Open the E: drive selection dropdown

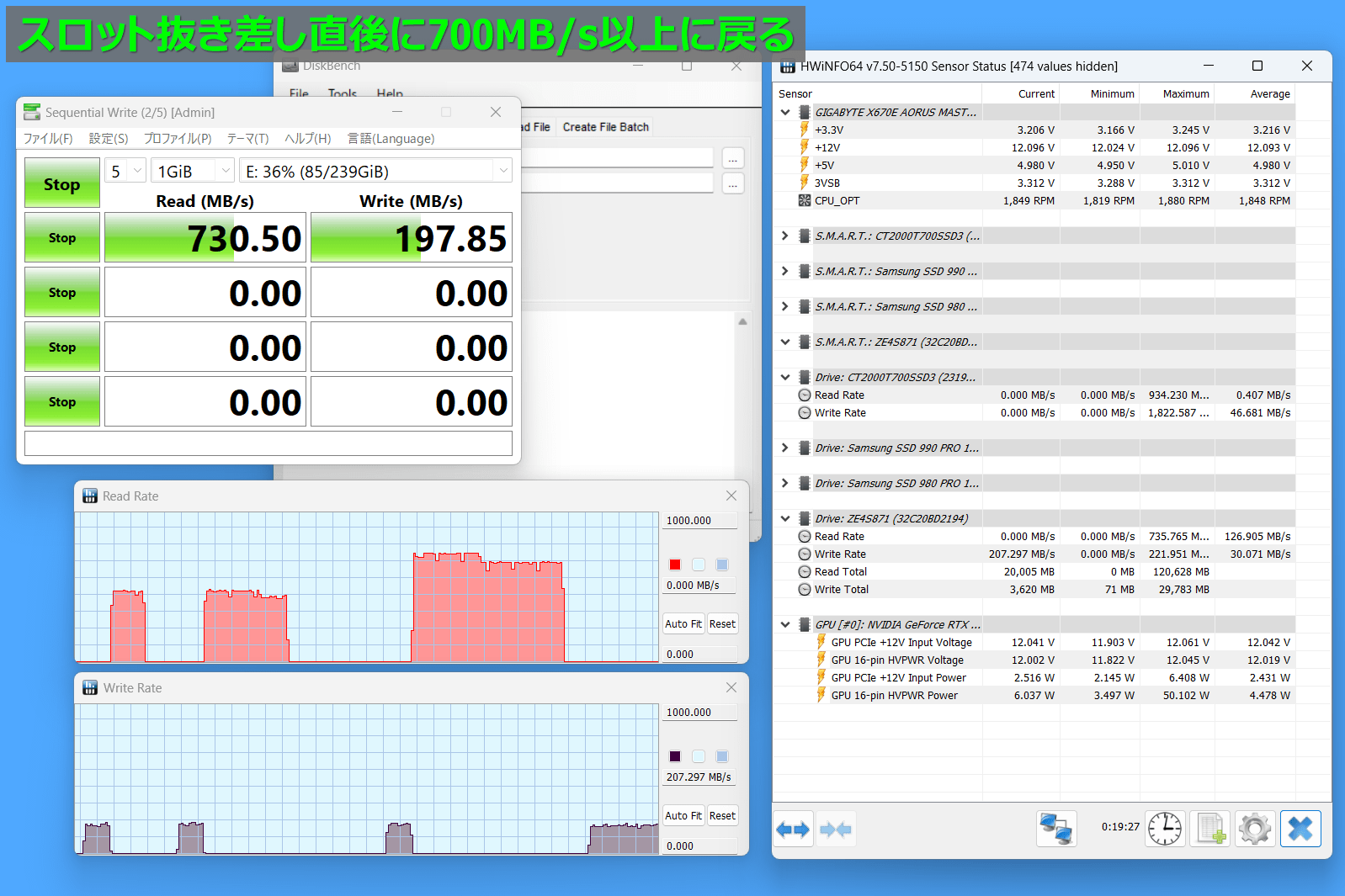pos(375,172)
